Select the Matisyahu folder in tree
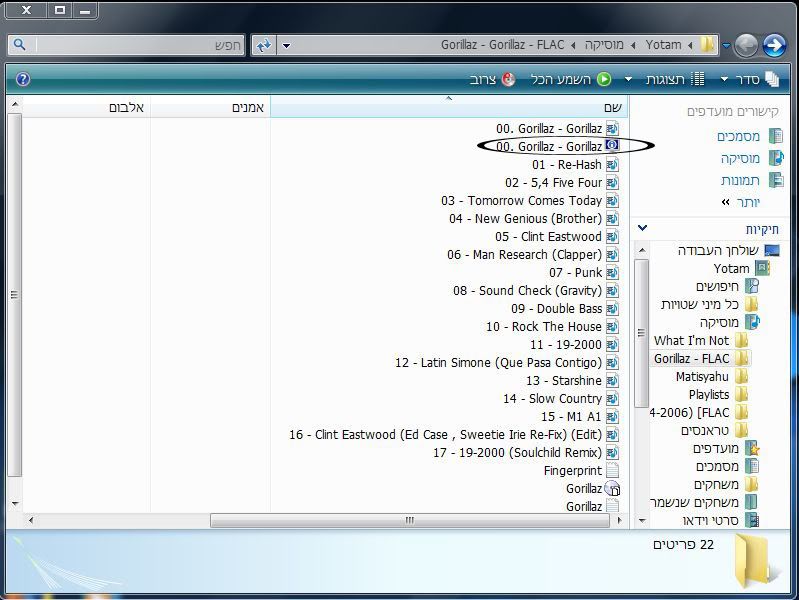The image size is (799, 600). (702, 376)
